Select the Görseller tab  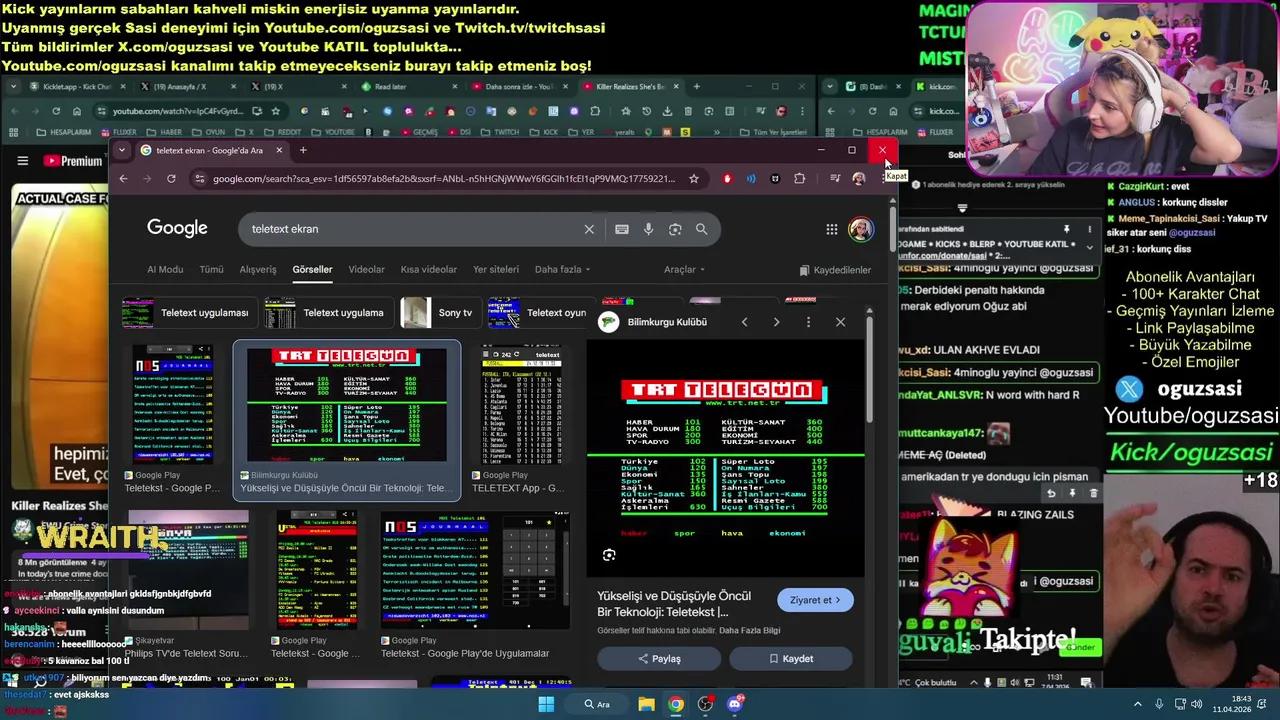312,269
